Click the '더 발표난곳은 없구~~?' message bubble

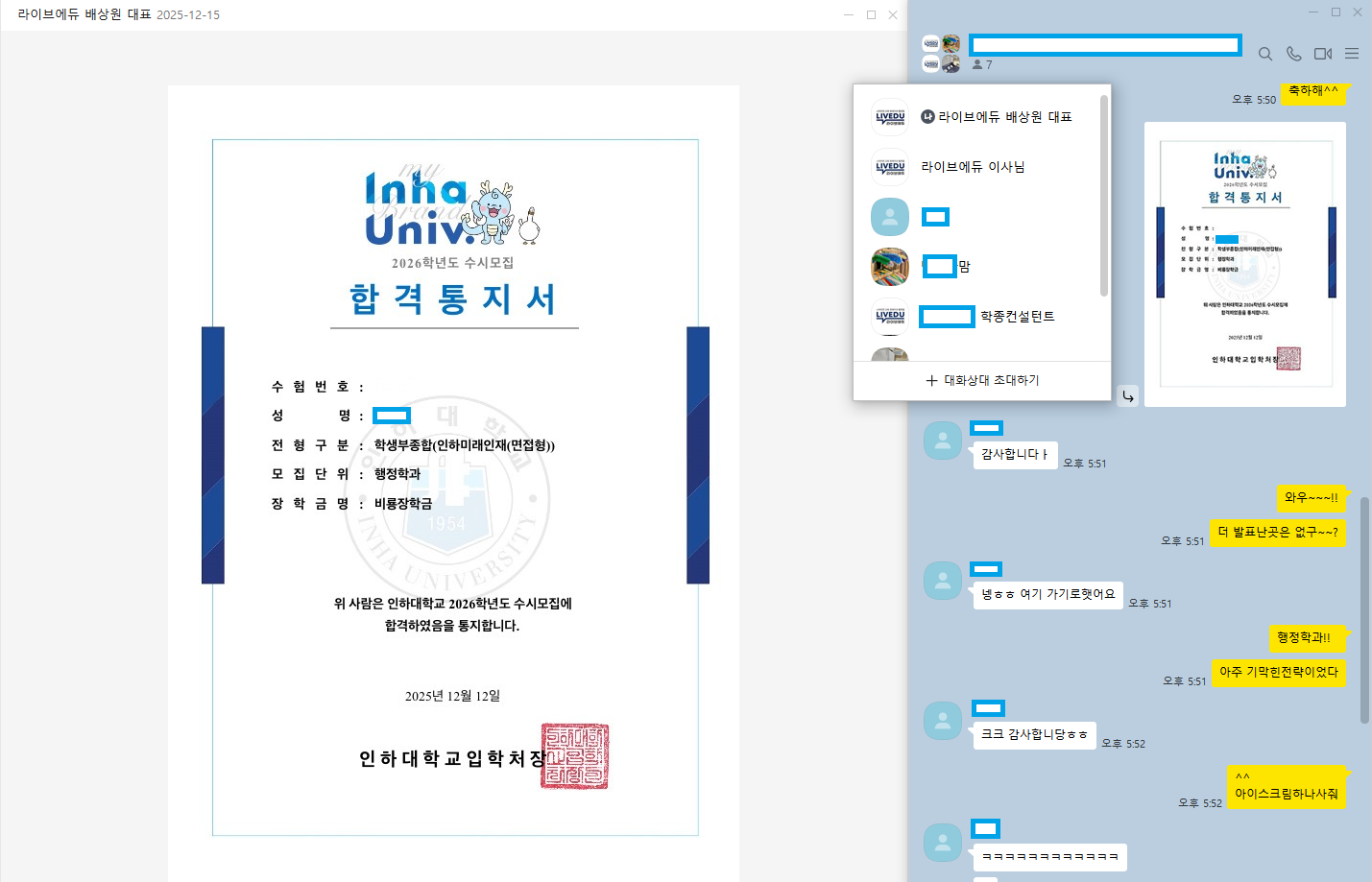(1278, 532)
